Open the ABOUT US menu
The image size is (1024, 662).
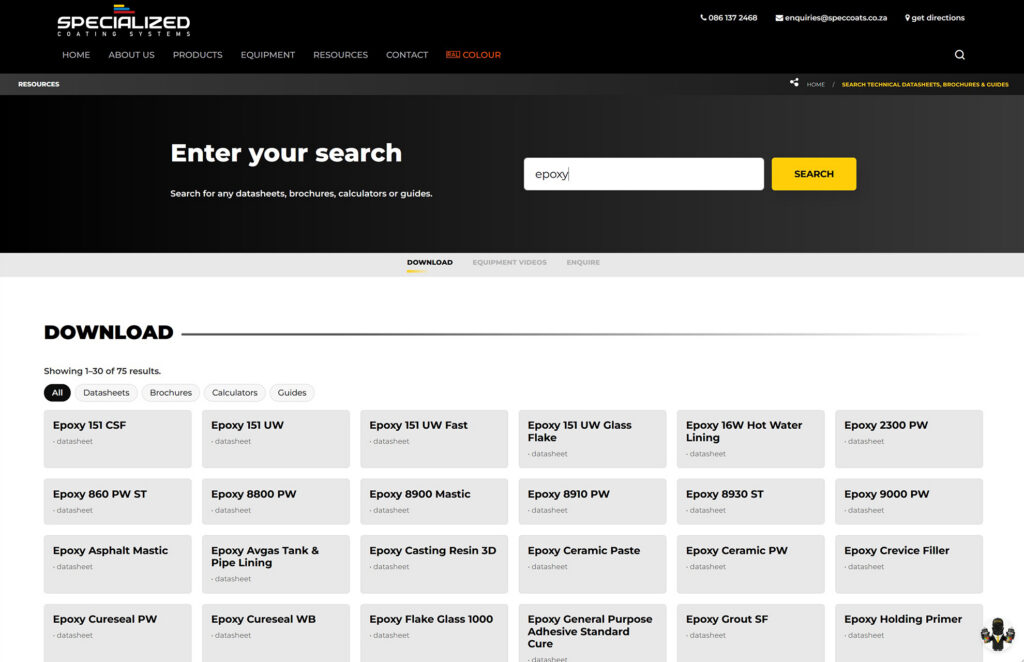pos(131,55)
